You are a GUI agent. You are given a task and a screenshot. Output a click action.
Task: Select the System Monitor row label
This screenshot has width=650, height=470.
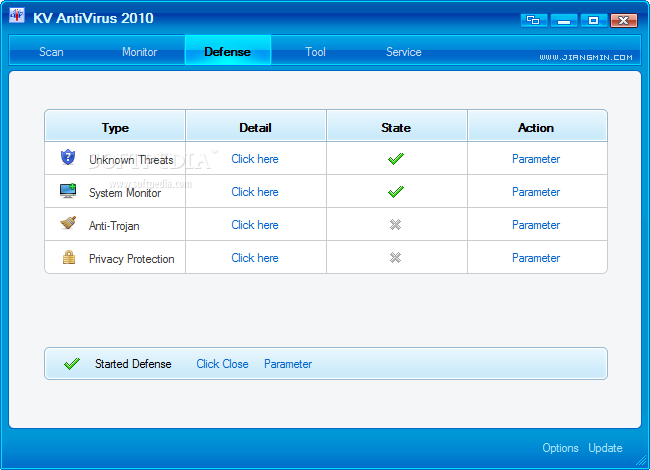[125, 193]
